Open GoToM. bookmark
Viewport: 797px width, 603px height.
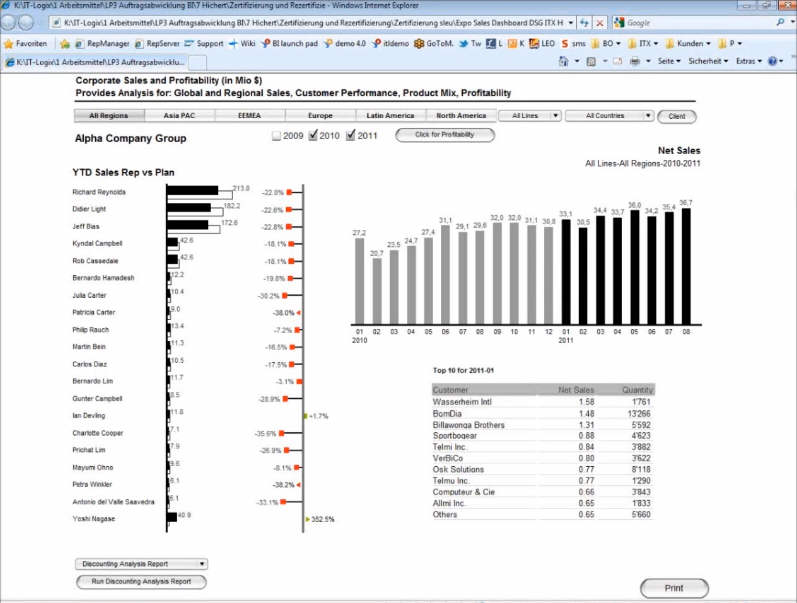click(434, 44)
